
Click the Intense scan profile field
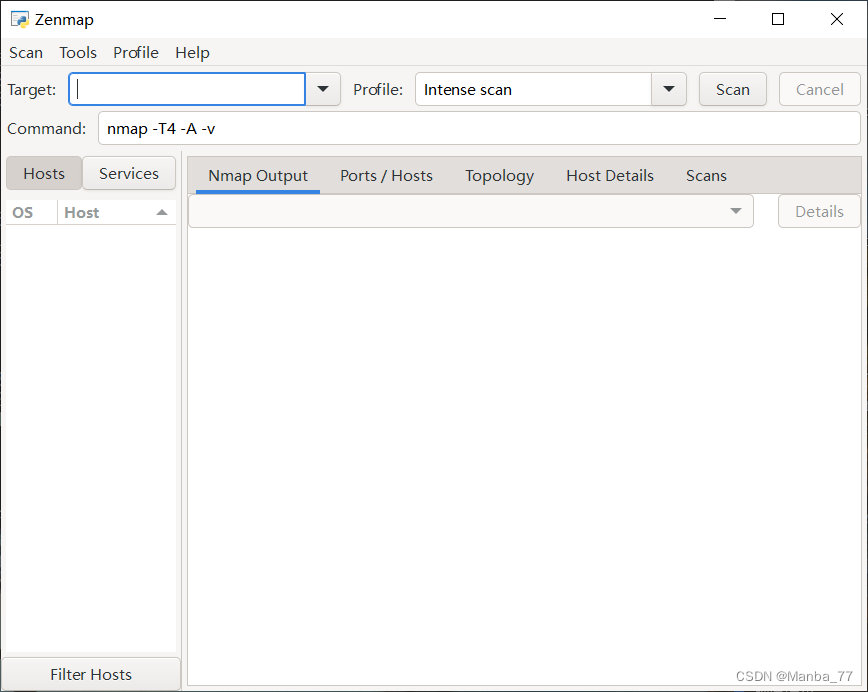533,89
